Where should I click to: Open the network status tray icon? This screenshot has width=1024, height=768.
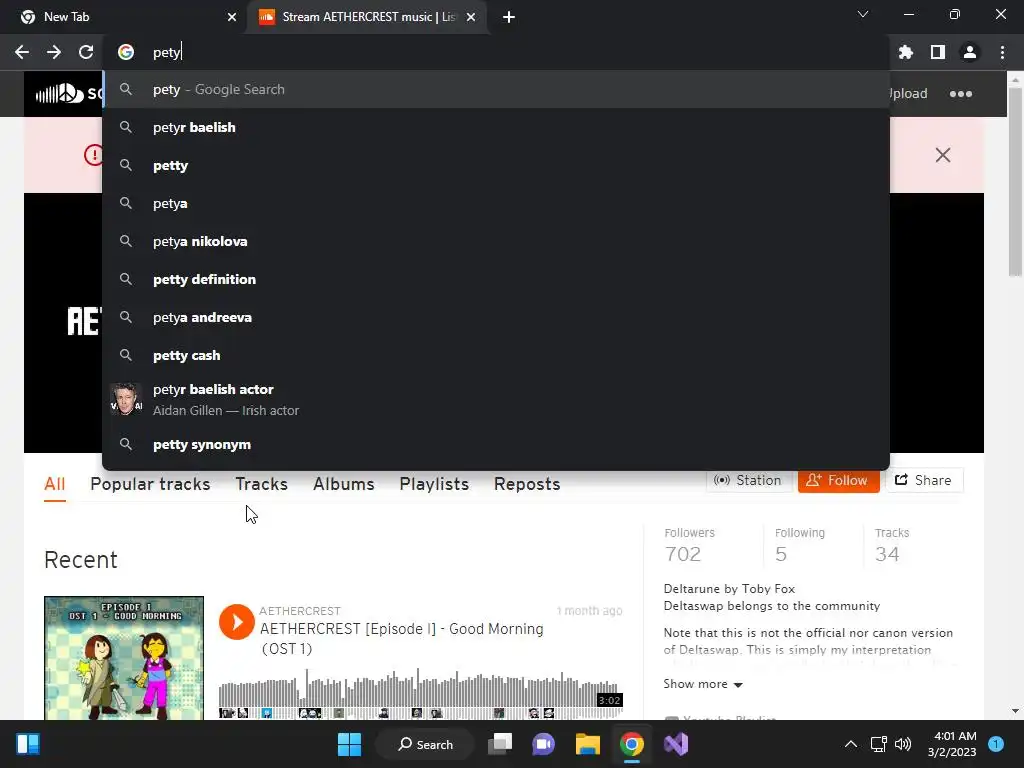tap(878, 744)
